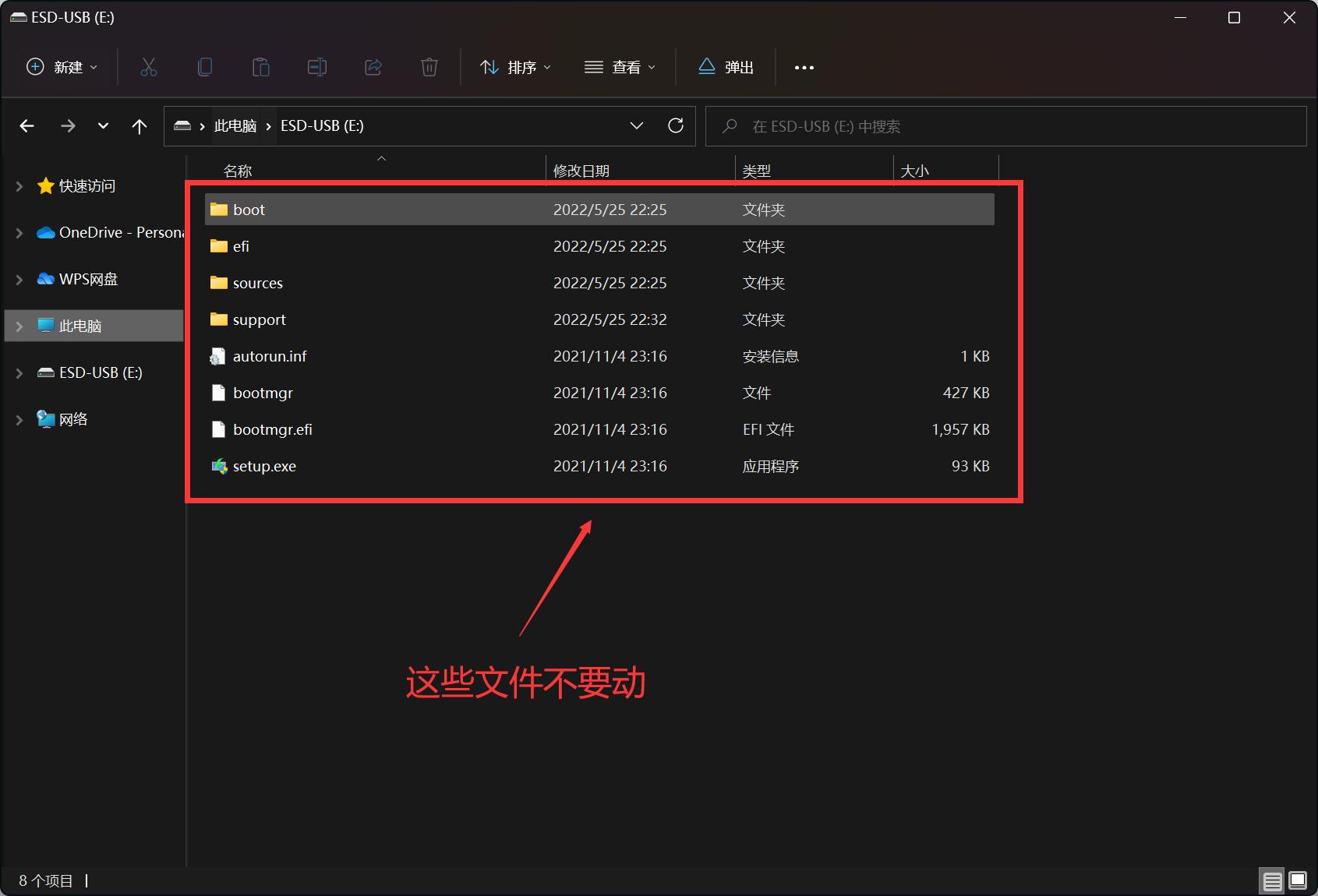This screenshot has height=896, width=1318.
Task: Navigate to 此电脑 via the breadcrumb
Action: 235,125
